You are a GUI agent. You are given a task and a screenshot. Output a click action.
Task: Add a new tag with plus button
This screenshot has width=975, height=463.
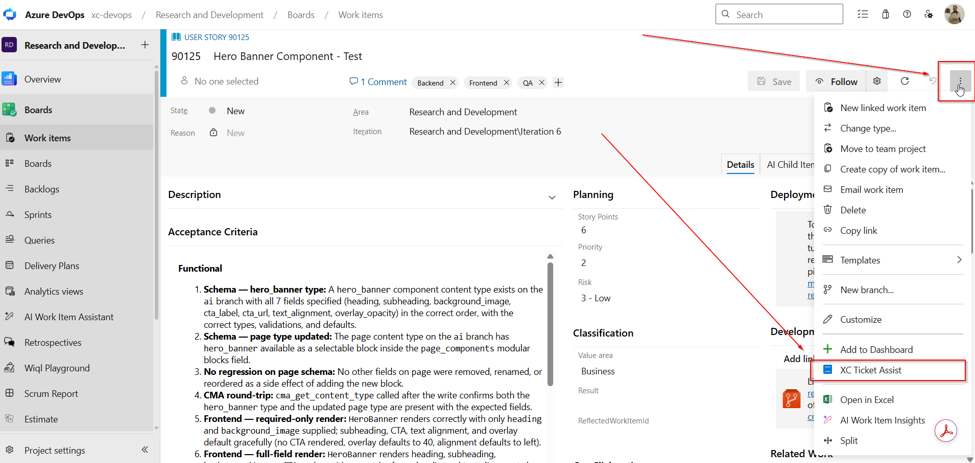tap(558, 82)
